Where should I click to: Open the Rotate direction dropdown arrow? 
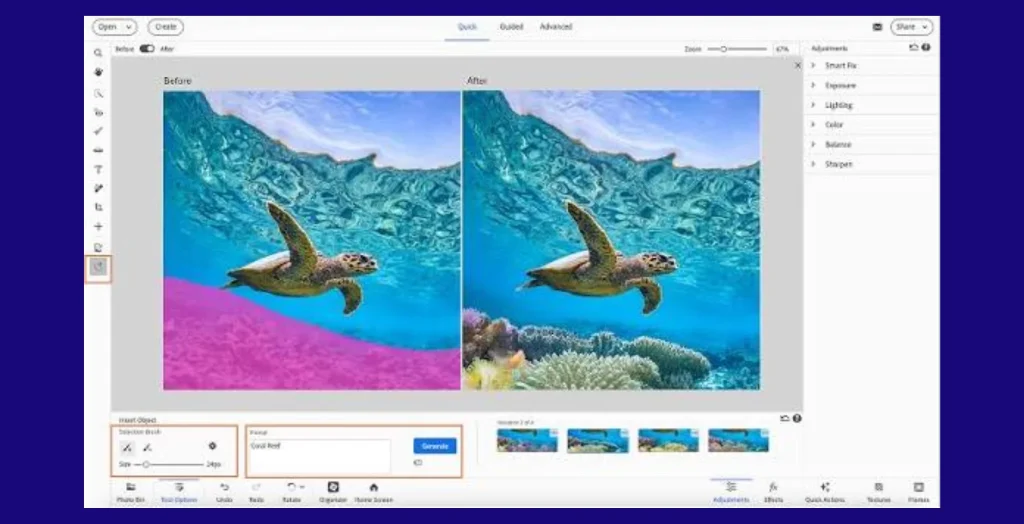point(302,487)
